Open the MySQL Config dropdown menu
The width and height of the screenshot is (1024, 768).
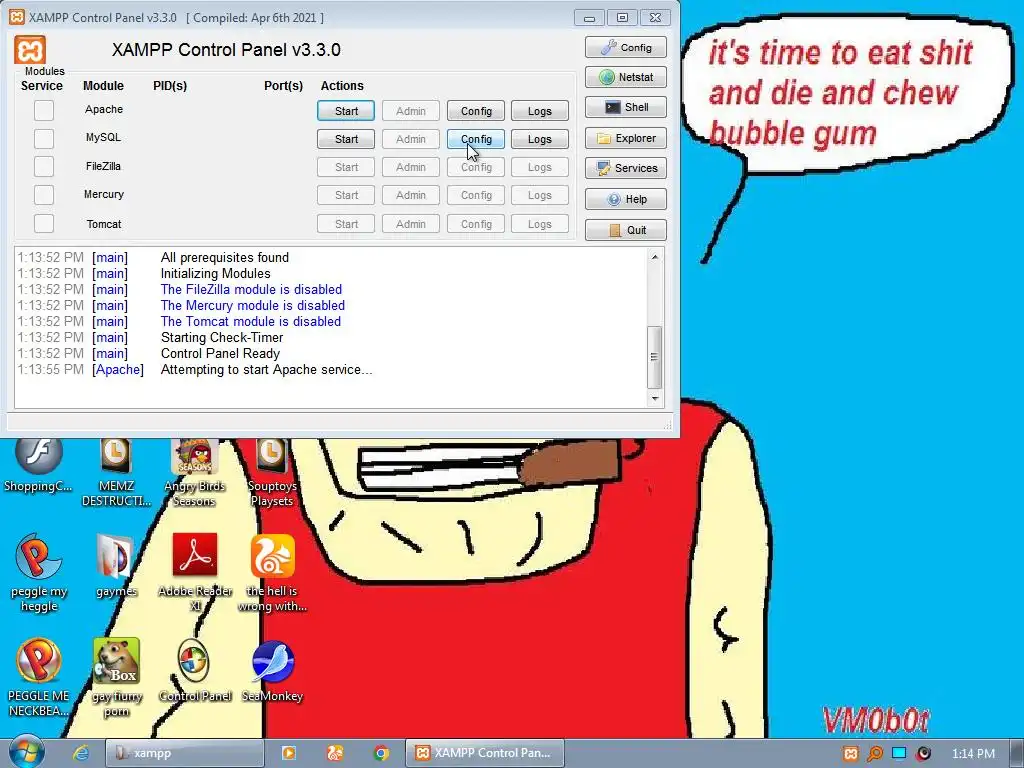coord(476,139)
